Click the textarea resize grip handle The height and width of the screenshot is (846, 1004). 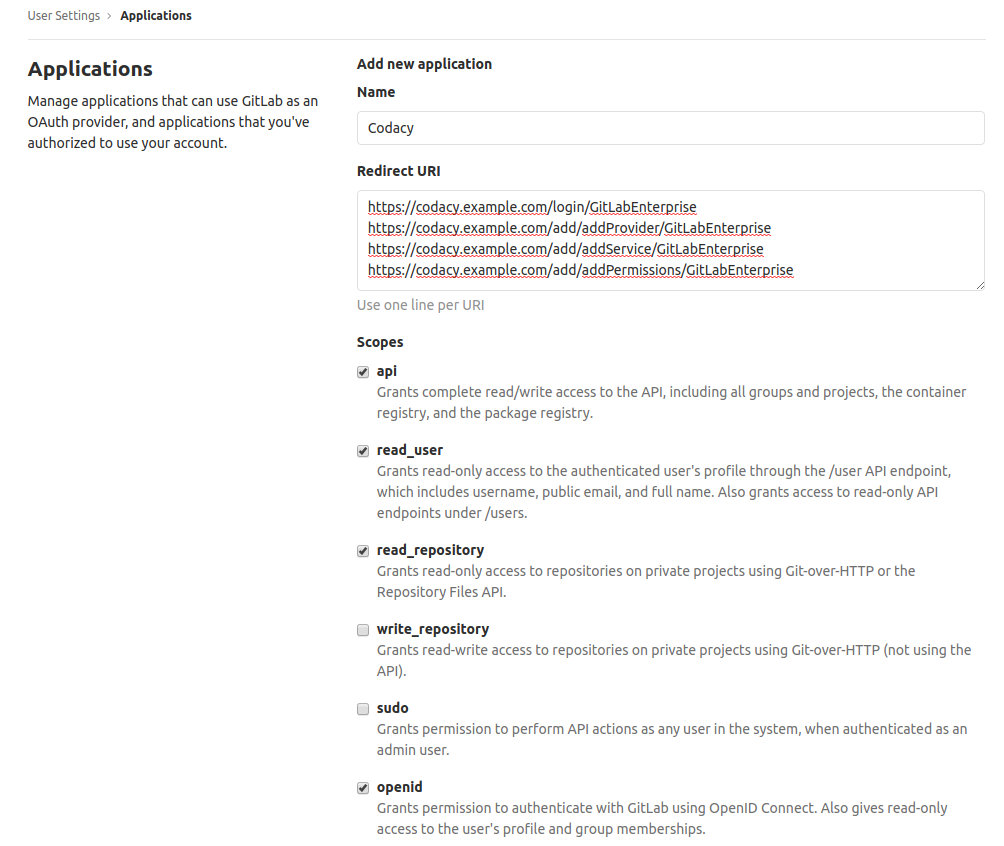tap(979, 284)
